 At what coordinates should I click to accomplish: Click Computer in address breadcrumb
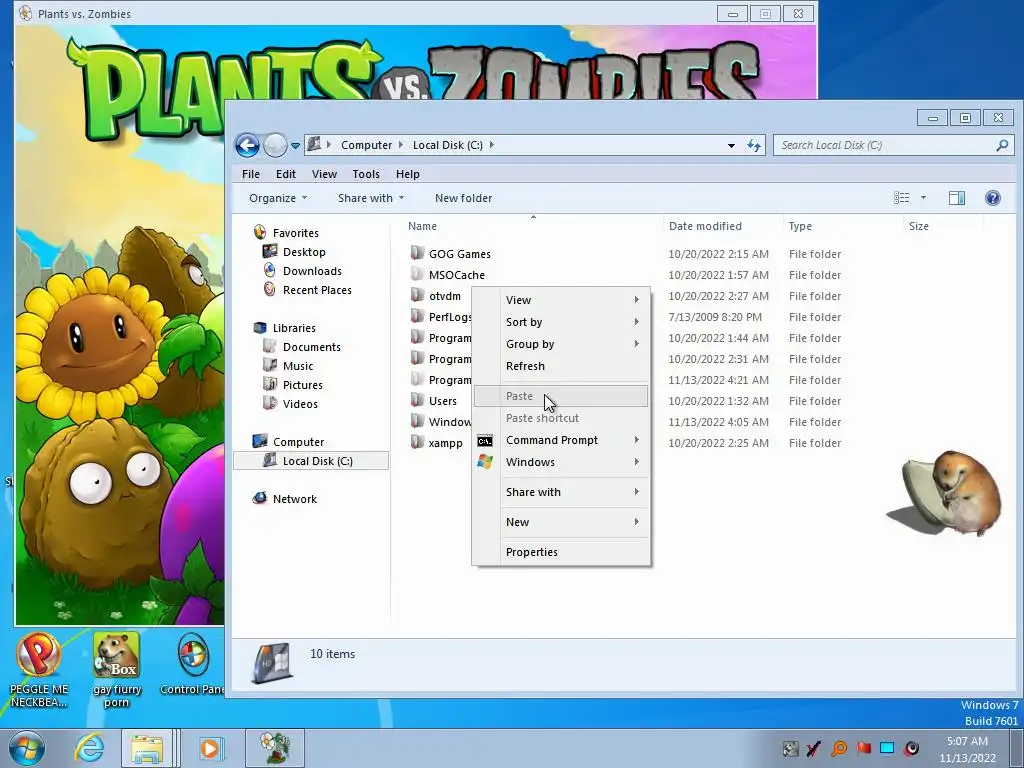(366, 145)
